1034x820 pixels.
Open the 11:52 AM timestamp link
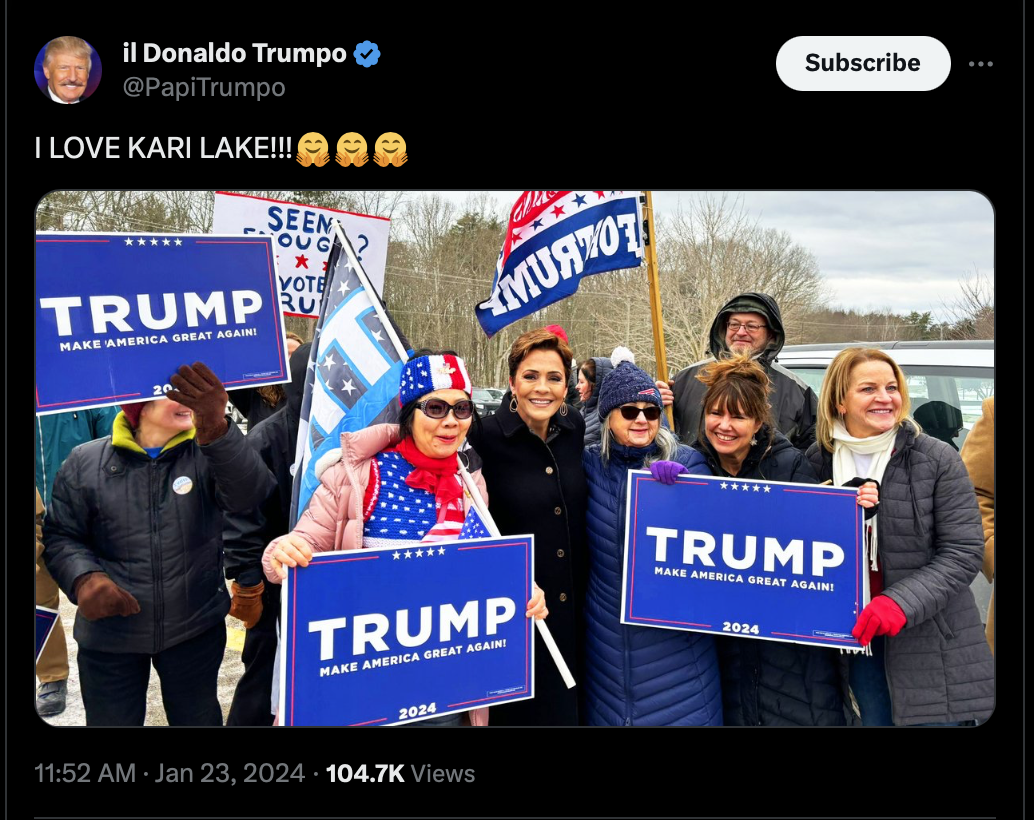pos(85,773)
